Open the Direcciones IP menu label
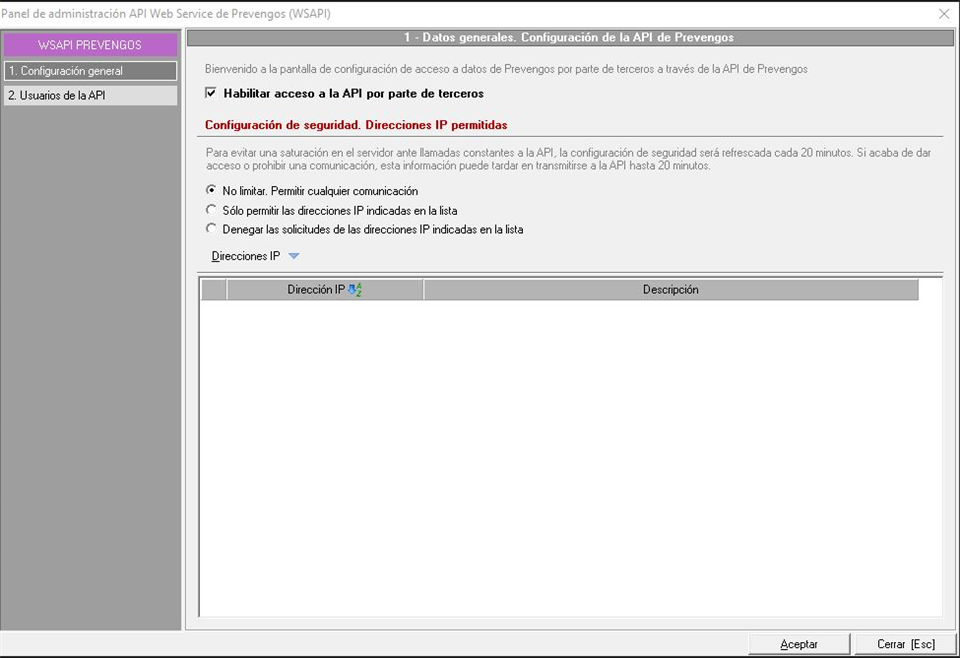The width and height of the screenshot is (960, 658). (x=246, y=256)
